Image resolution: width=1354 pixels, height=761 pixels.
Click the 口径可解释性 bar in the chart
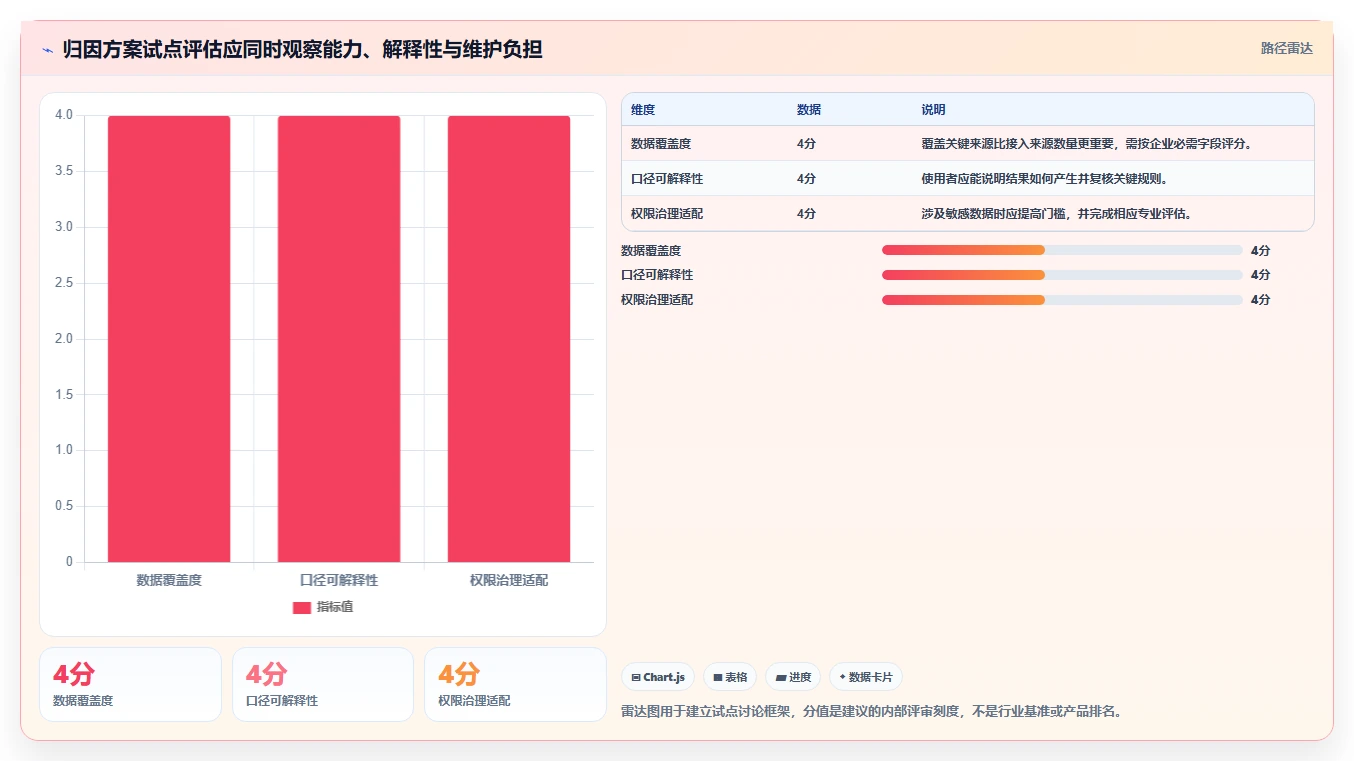339,339
